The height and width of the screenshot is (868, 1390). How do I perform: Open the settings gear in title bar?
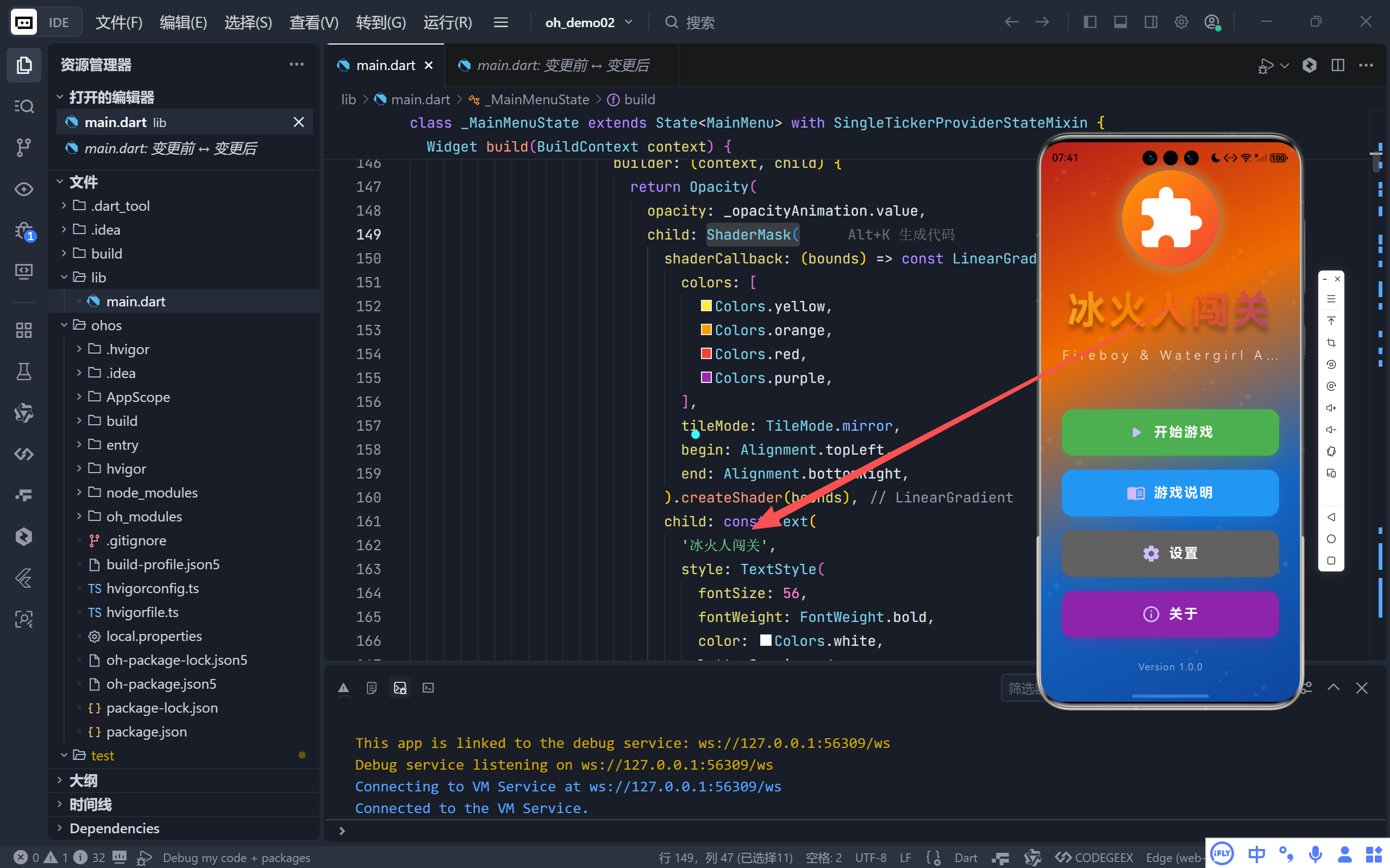1181,22
